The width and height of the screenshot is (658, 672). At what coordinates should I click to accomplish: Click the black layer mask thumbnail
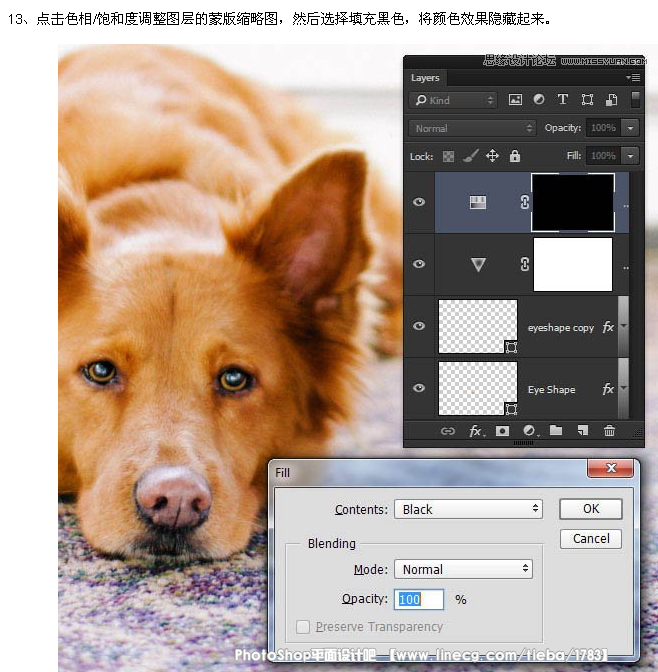pyautogui.click(x=573, y=202)
